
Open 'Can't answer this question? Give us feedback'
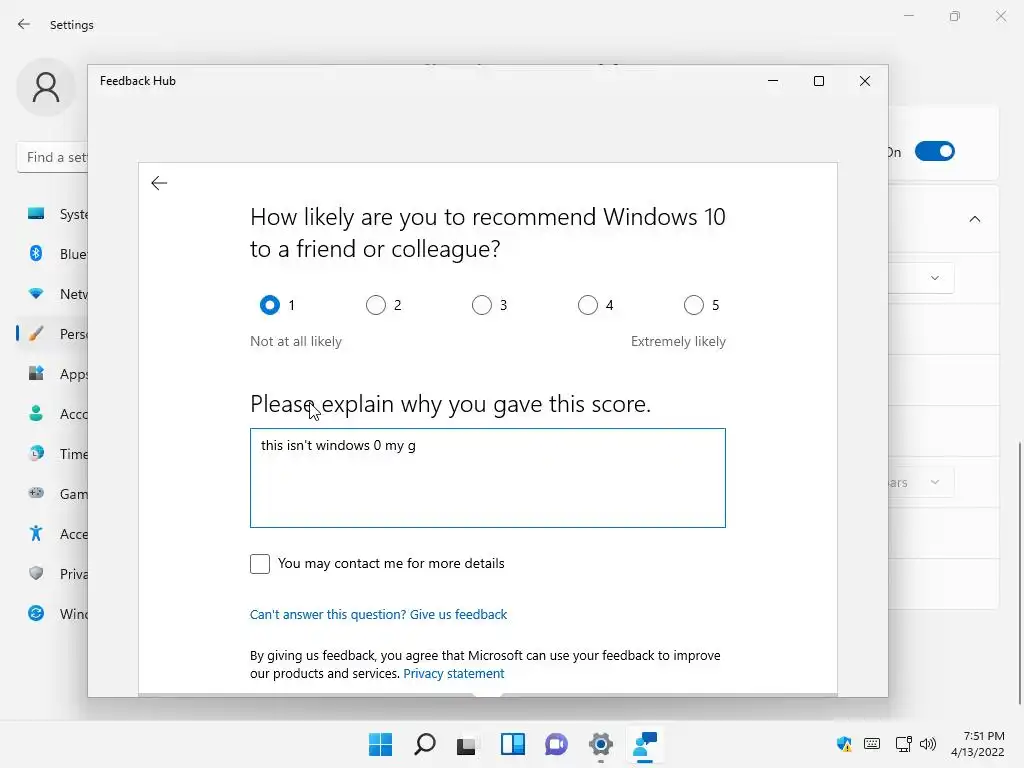click(x=378, y=615)
